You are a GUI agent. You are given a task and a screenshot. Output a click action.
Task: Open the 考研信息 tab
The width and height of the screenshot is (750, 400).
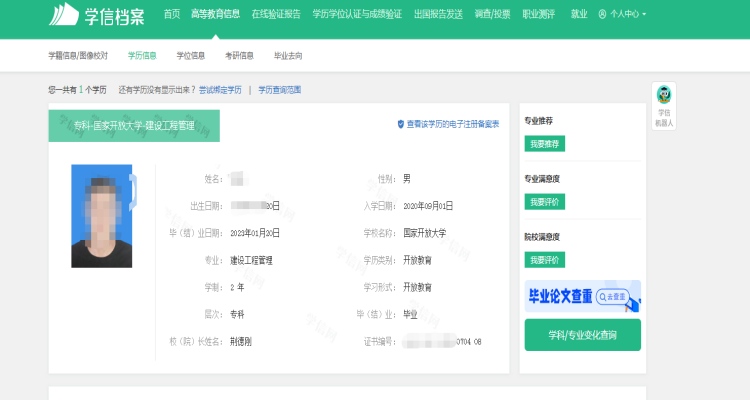tap(239, 55)
